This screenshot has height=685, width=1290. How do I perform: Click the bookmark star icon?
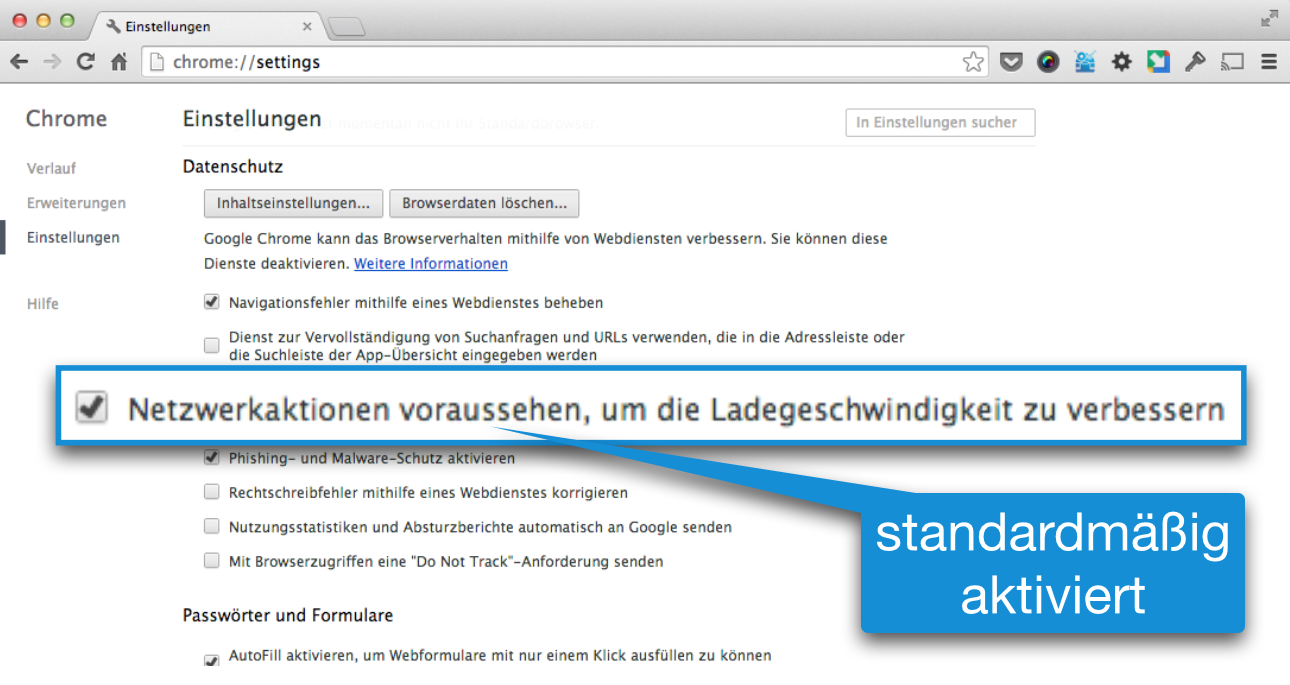point(972,62)
